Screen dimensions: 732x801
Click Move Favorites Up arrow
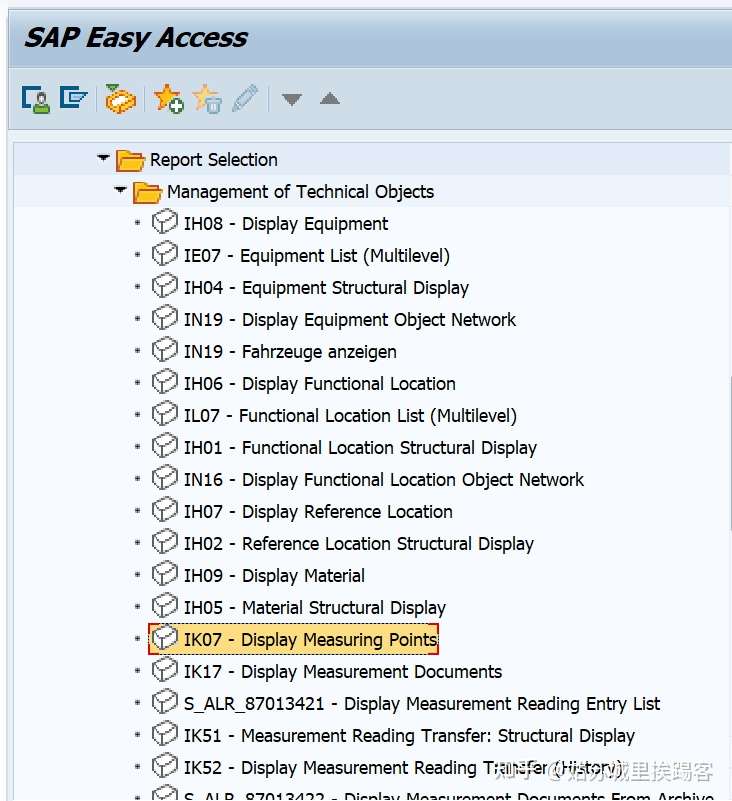tap(329, 98)
